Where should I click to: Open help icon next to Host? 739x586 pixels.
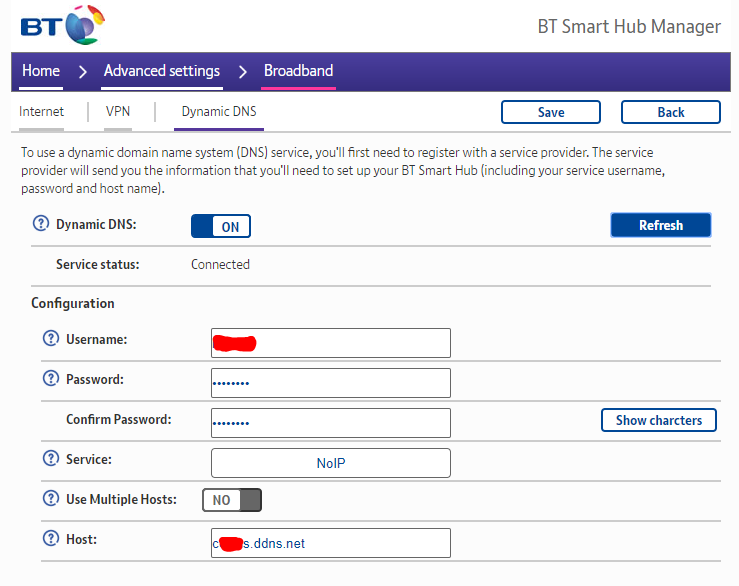click(51, 539)
